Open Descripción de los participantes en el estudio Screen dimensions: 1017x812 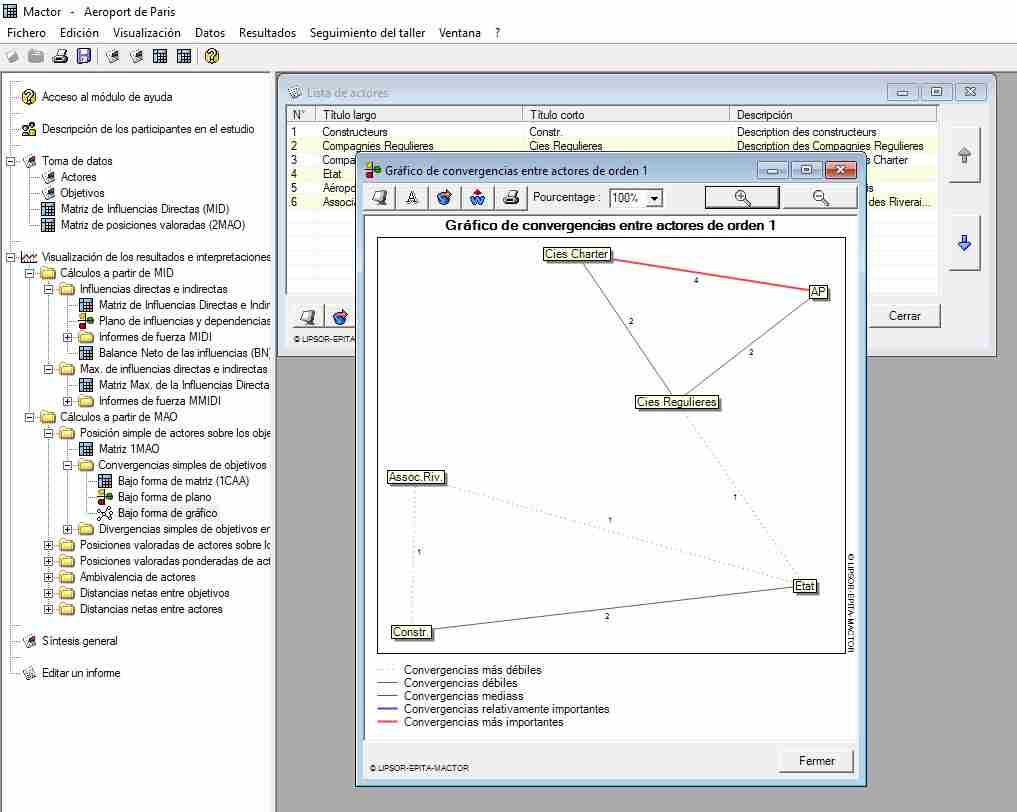(x=148, y=129)
